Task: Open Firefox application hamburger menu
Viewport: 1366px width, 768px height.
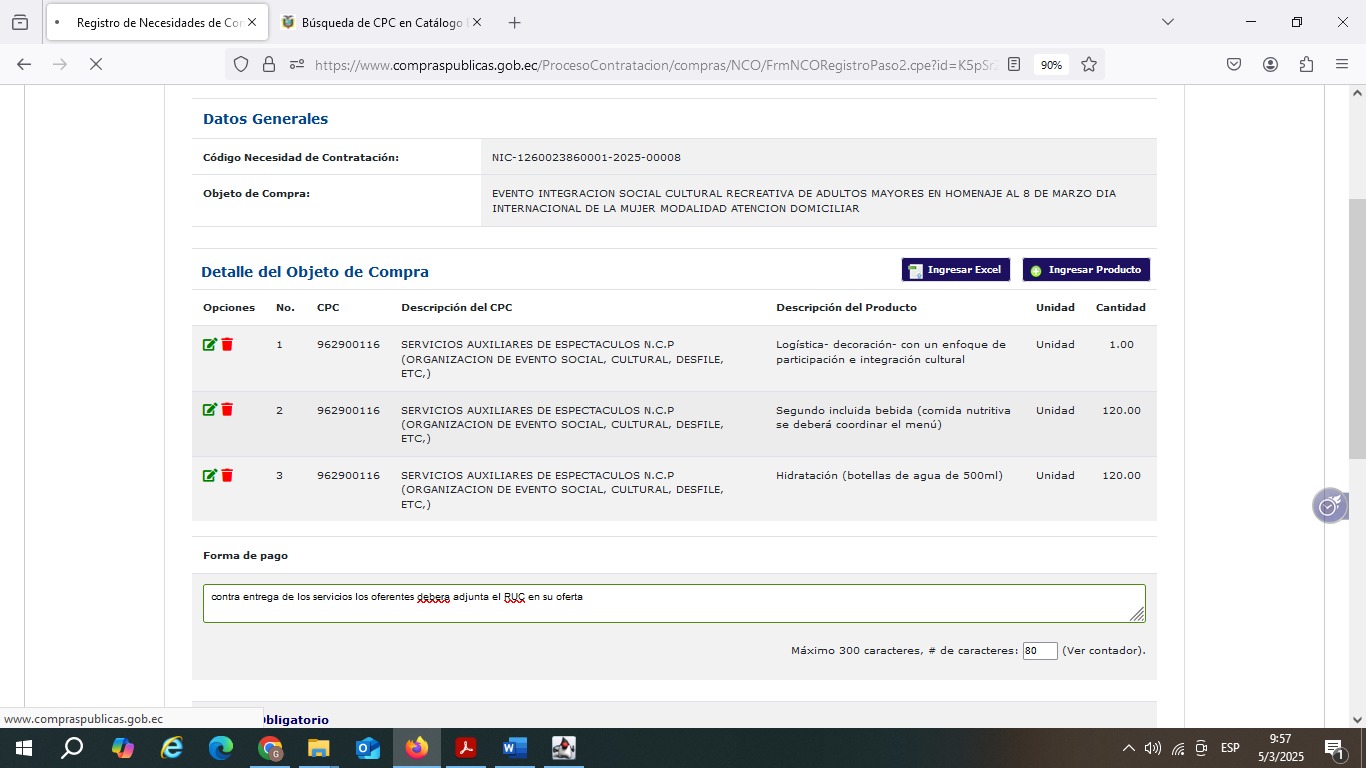Action: (x=1342, y=64)
